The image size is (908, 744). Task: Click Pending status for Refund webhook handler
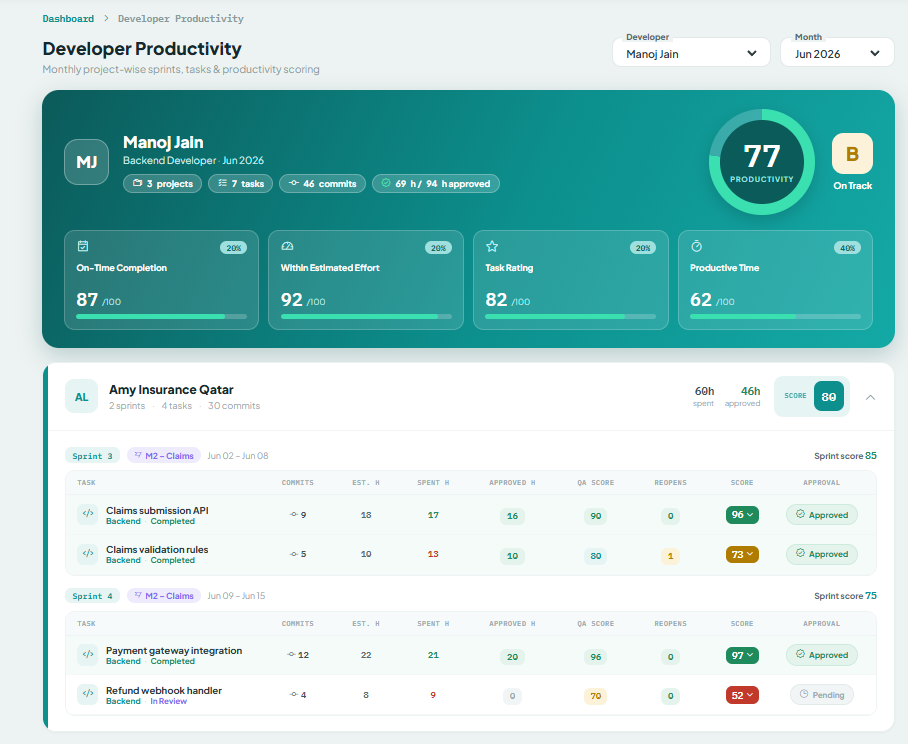coord(822,695)
